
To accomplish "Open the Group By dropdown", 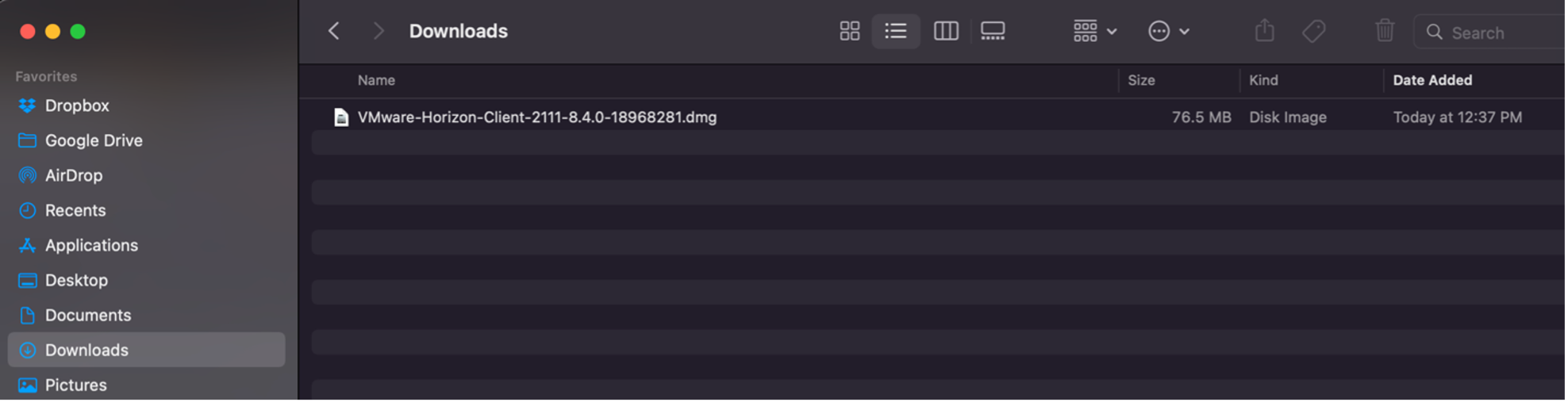I will 1094,32.
